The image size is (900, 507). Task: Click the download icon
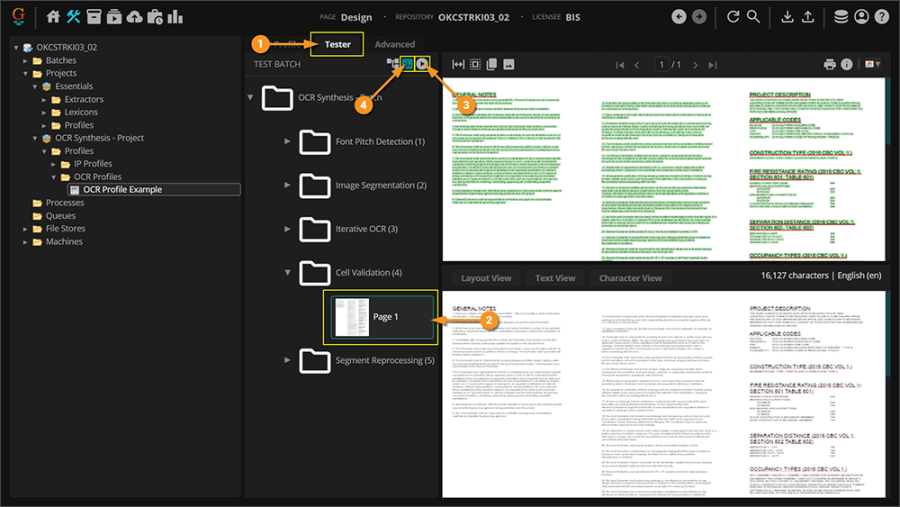point(788,17)
